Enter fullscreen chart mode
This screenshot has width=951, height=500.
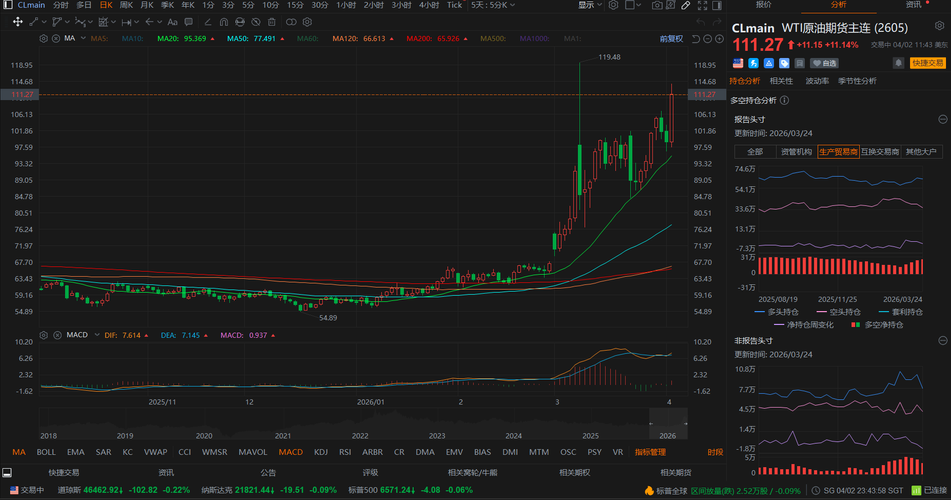click(702, 5)
